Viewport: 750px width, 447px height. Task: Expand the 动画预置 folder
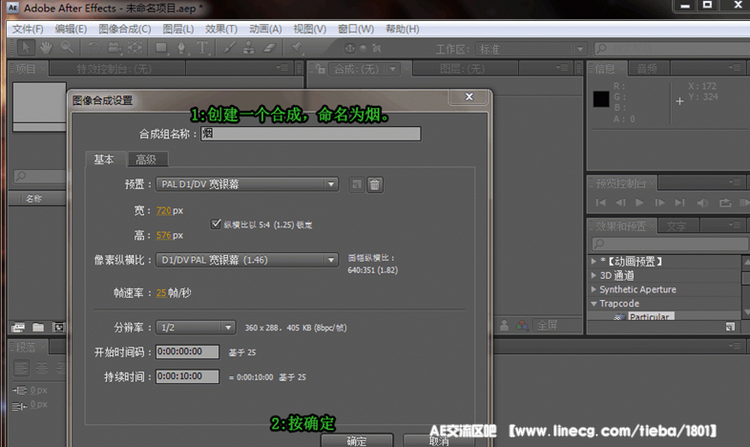594,261
